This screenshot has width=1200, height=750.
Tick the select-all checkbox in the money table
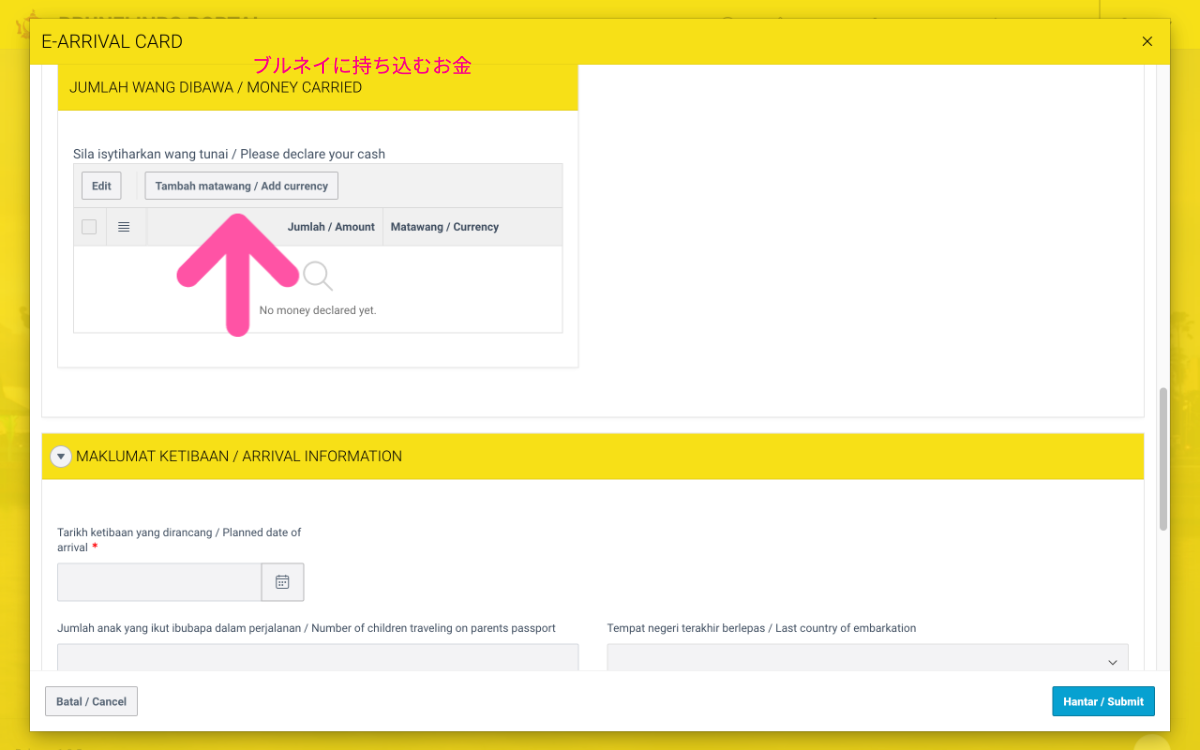pos(89,226)
